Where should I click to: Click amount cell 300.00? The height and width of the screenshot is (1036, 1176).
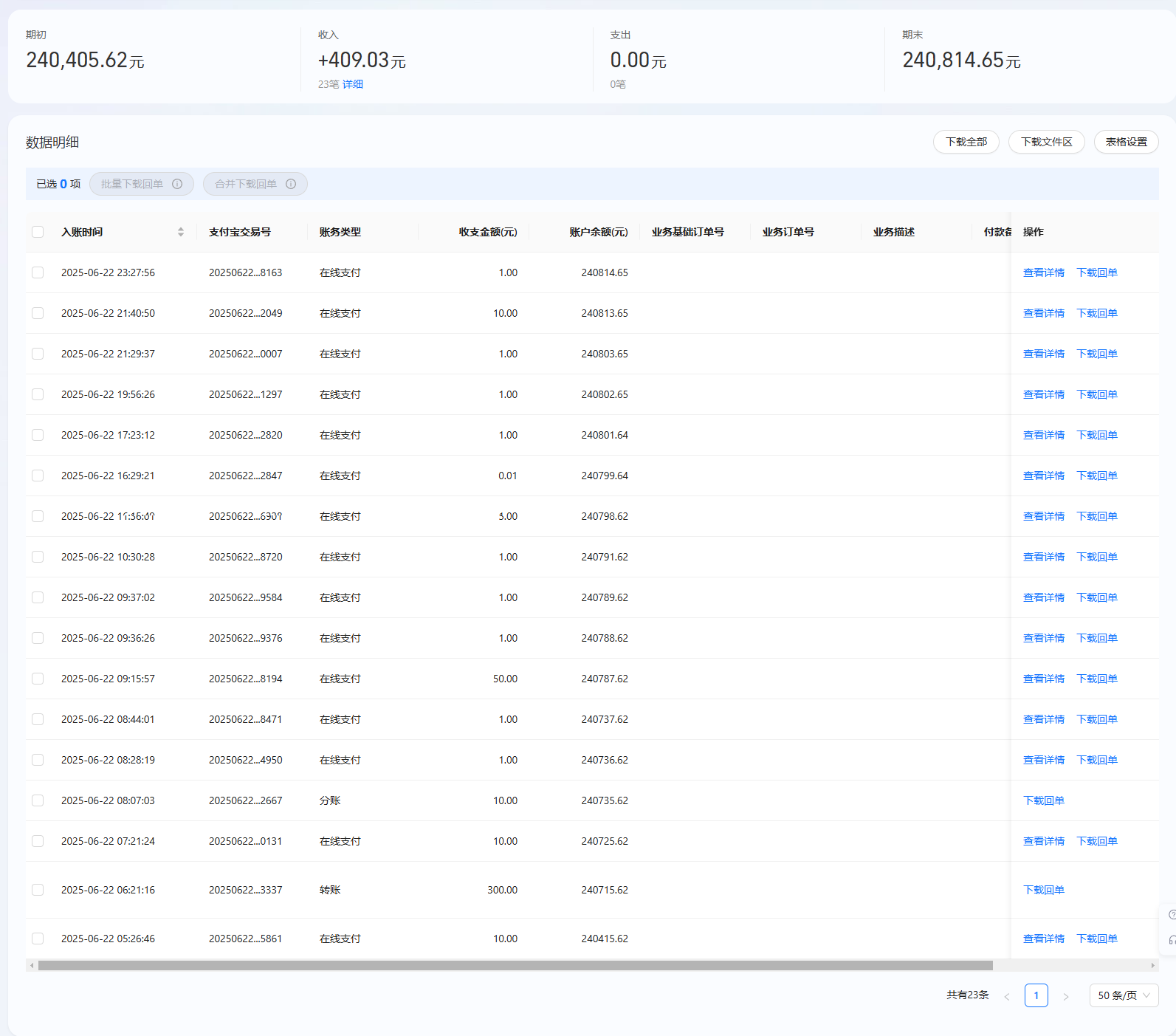coord(503,890)
